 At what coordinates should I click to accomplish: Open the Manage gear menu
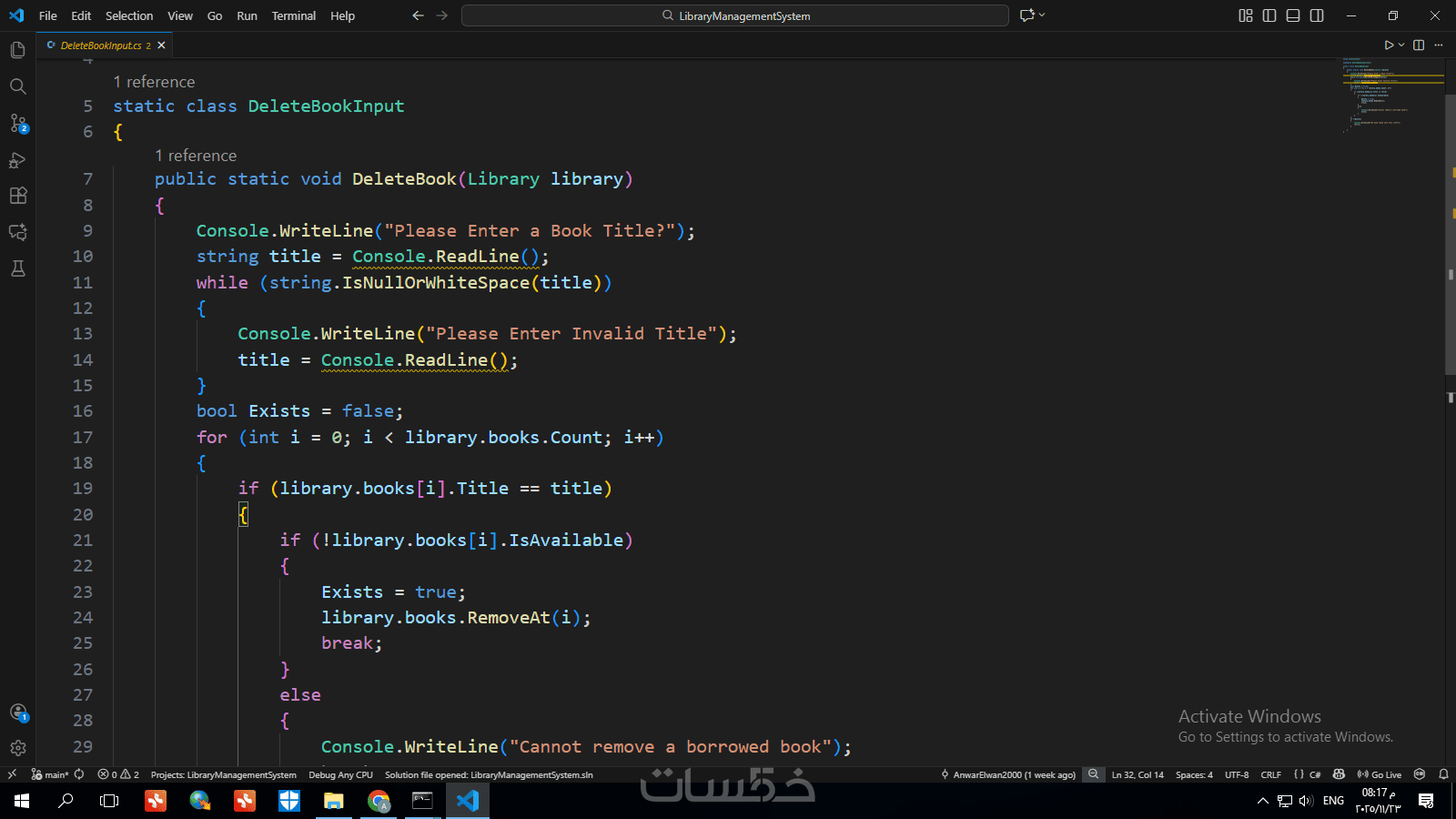(17, 748)
